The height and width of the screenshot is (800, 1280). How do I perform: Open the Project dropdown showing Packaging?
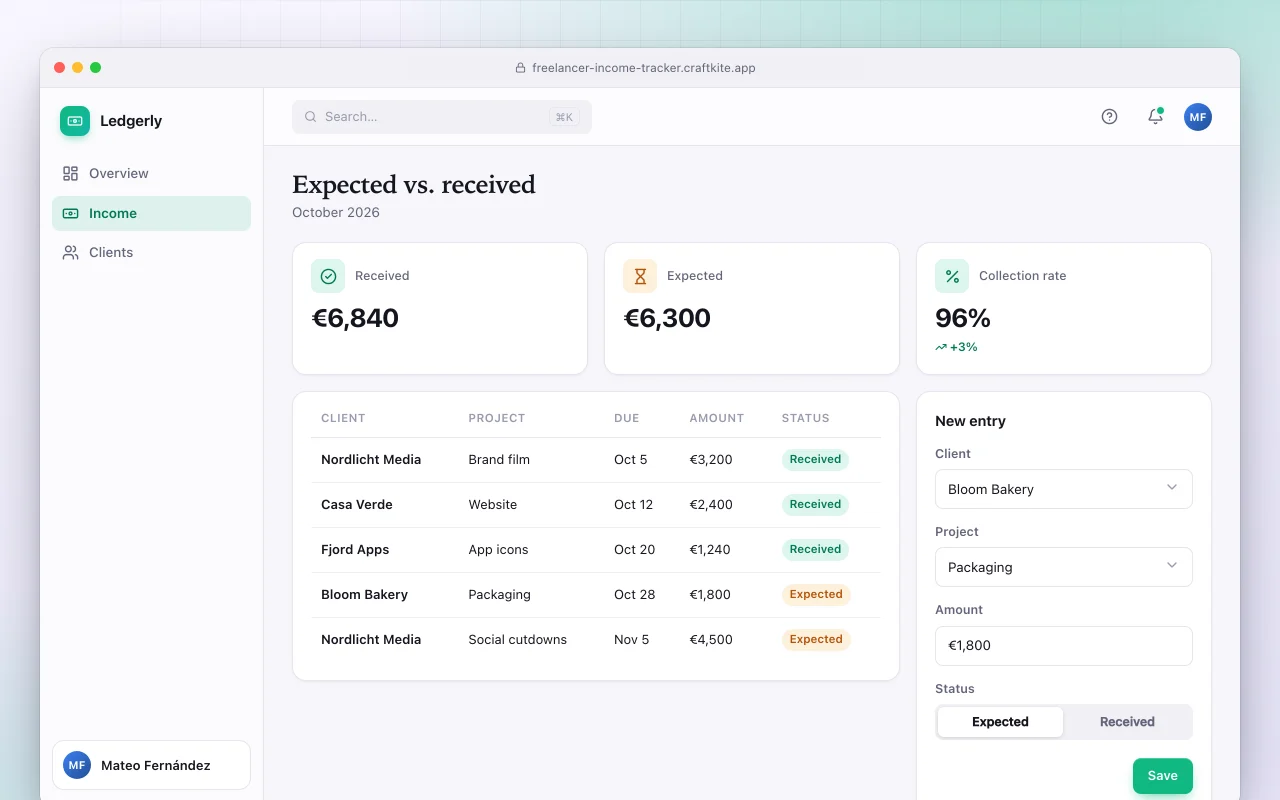(x=1064, y=567)
